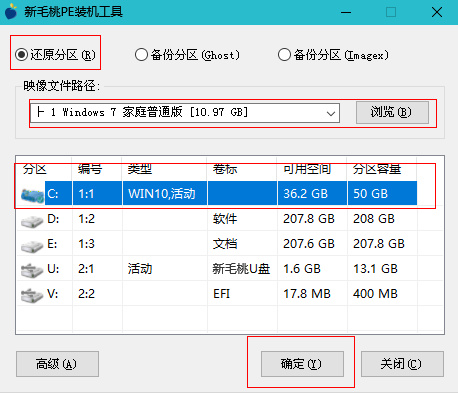Viewport: 458px width, 393px height.
Task: Click partition number 1:1
Action: 86,194
